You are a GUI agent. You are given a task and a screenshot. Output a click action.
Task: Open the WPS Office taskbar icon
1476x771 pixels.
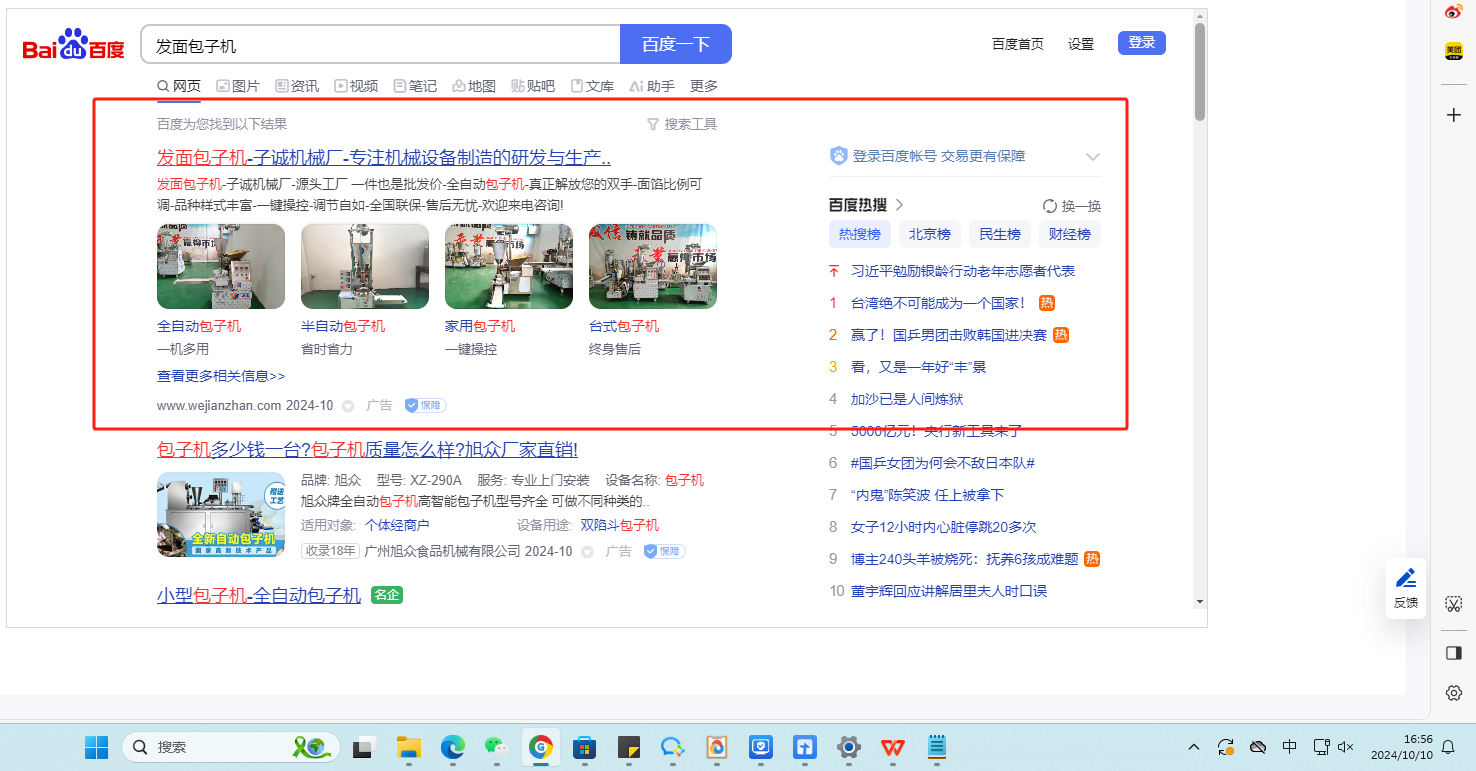click(893, 747)
